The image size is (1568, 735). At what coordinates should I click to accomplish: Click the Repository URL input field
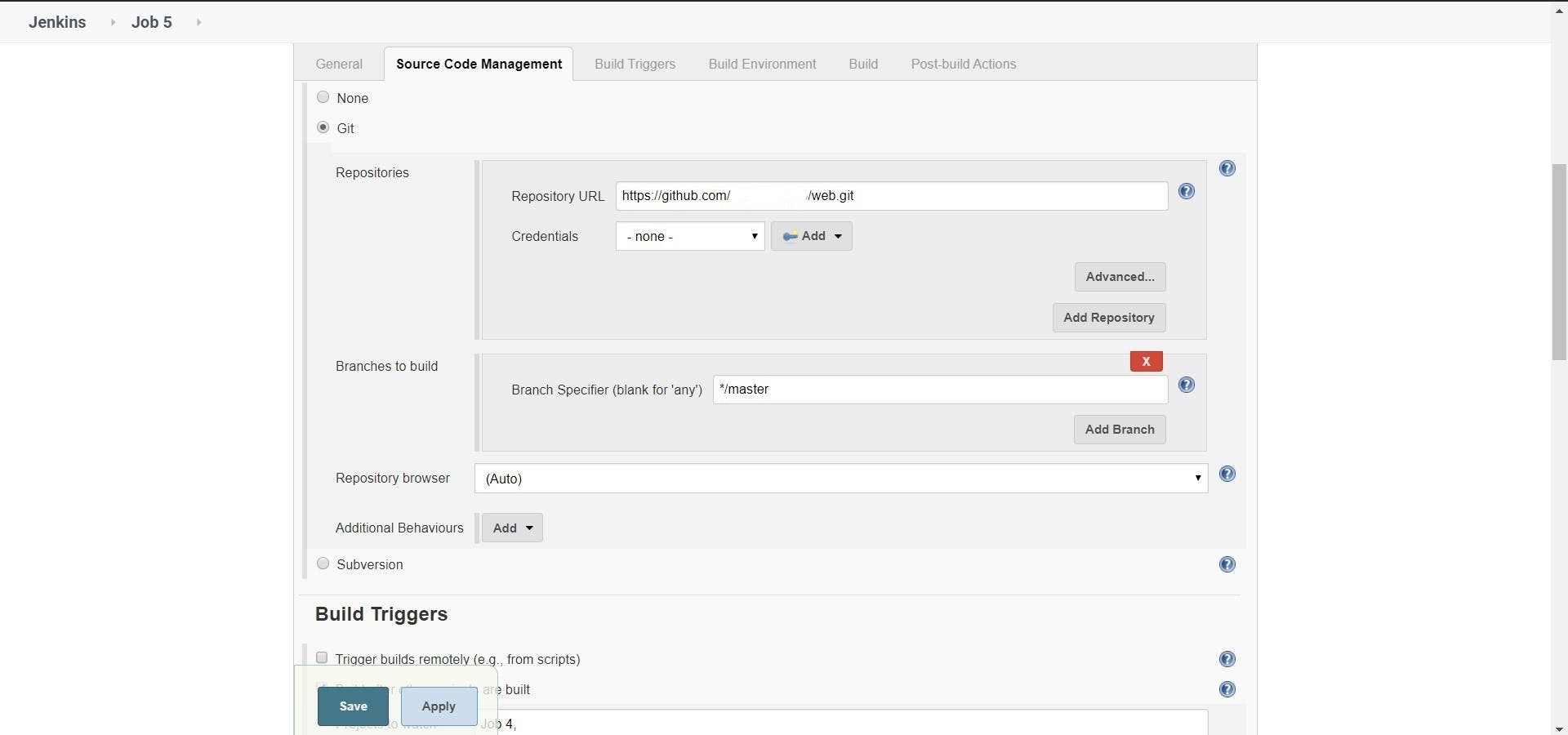coord(892,196)
